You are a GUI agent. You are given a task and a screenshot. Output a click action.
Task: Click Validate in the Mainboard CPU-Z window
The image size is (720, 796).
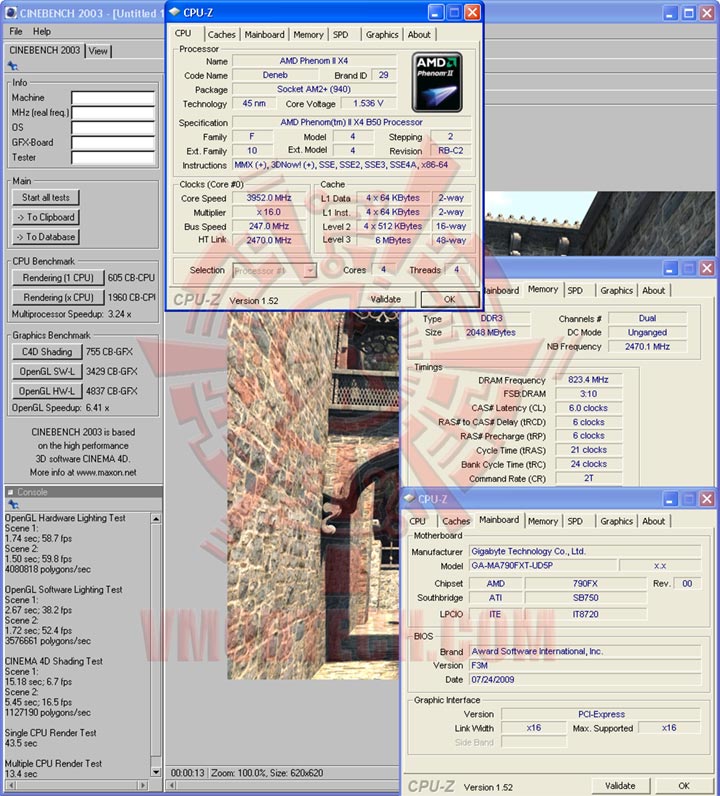pos(620,786)
